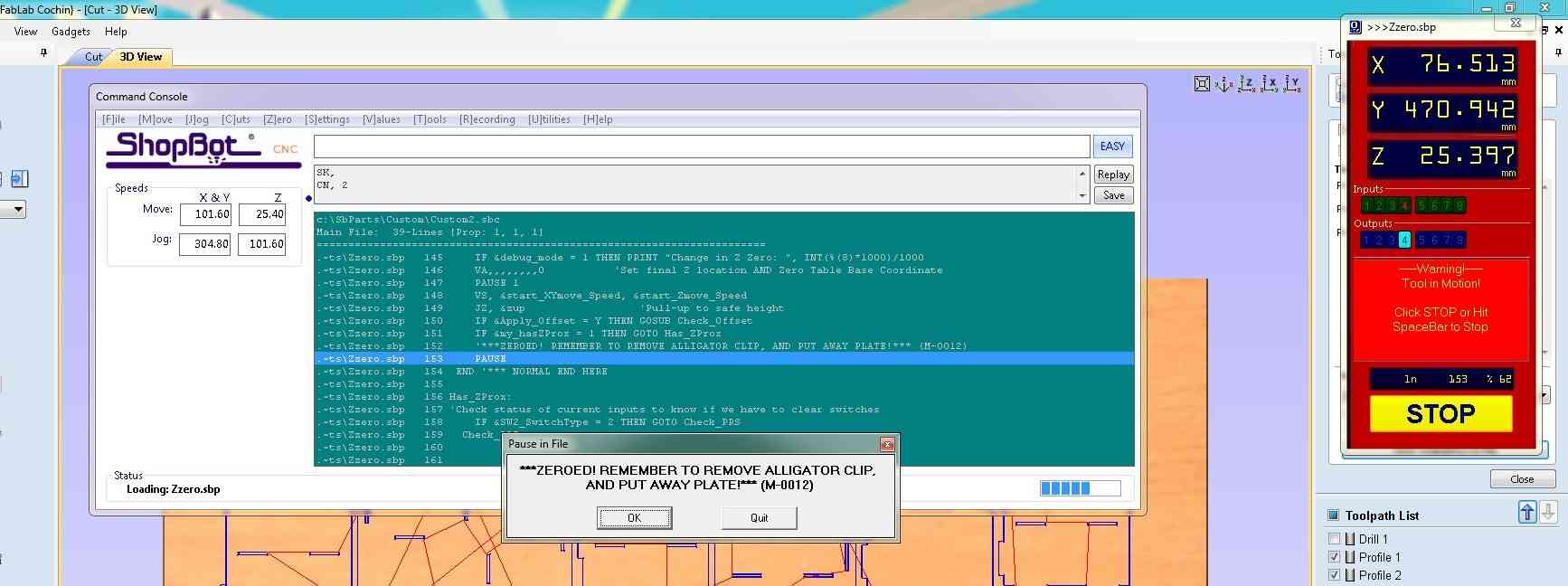Click highlighted line 153 PAUSE in code listing
This screenshot has height=586, width=1568.
tap(724, 359)
